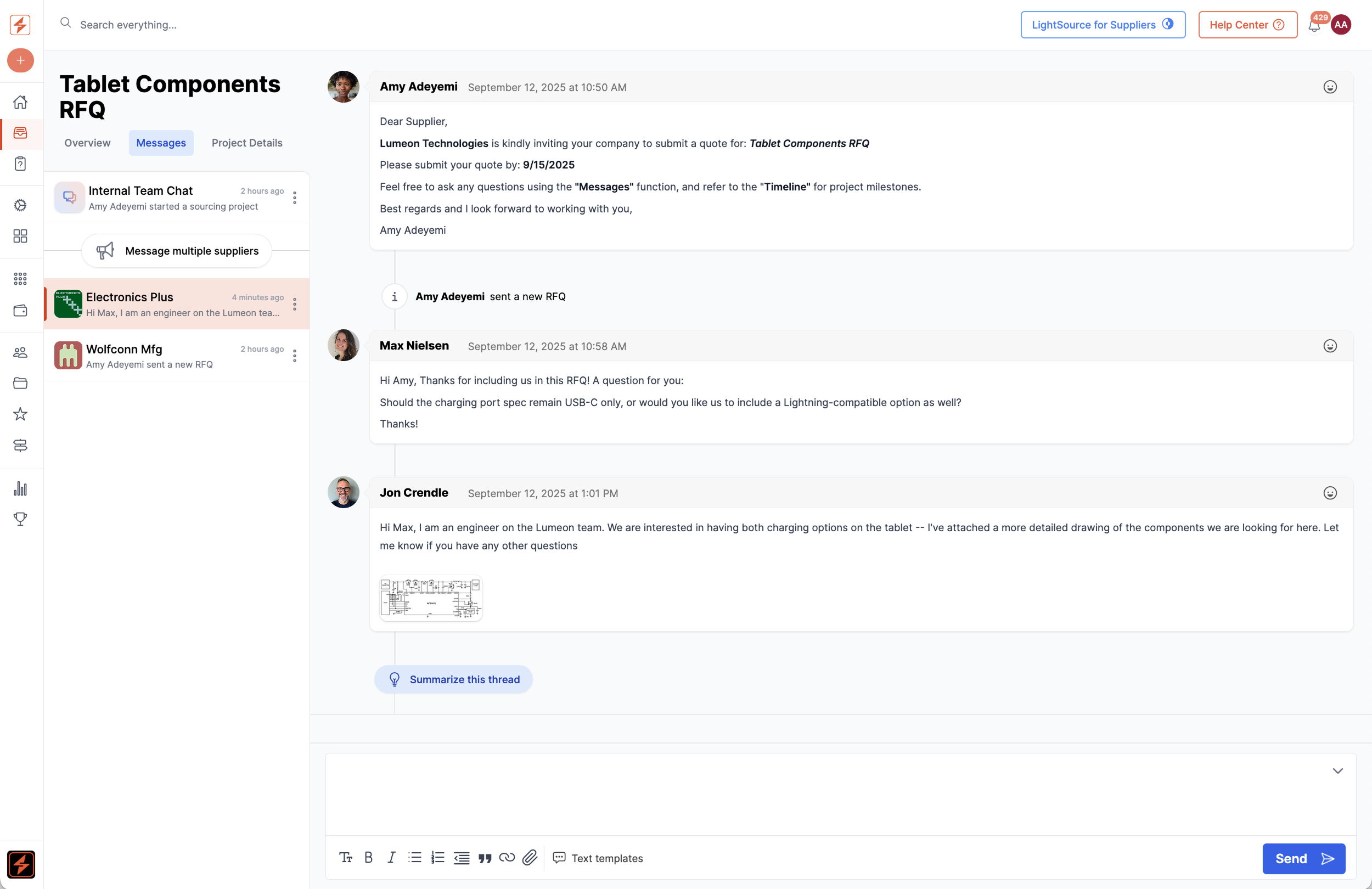Viewport: 1372px width, 889px height.
Task: Click the Send button
Action: pos(1303,858)
